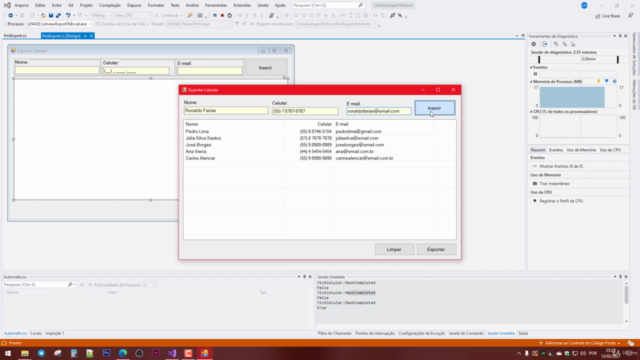Switch to diagnostics Uso da CPU tab
This screenshot has width=640, height=360.
coord(610,150)
